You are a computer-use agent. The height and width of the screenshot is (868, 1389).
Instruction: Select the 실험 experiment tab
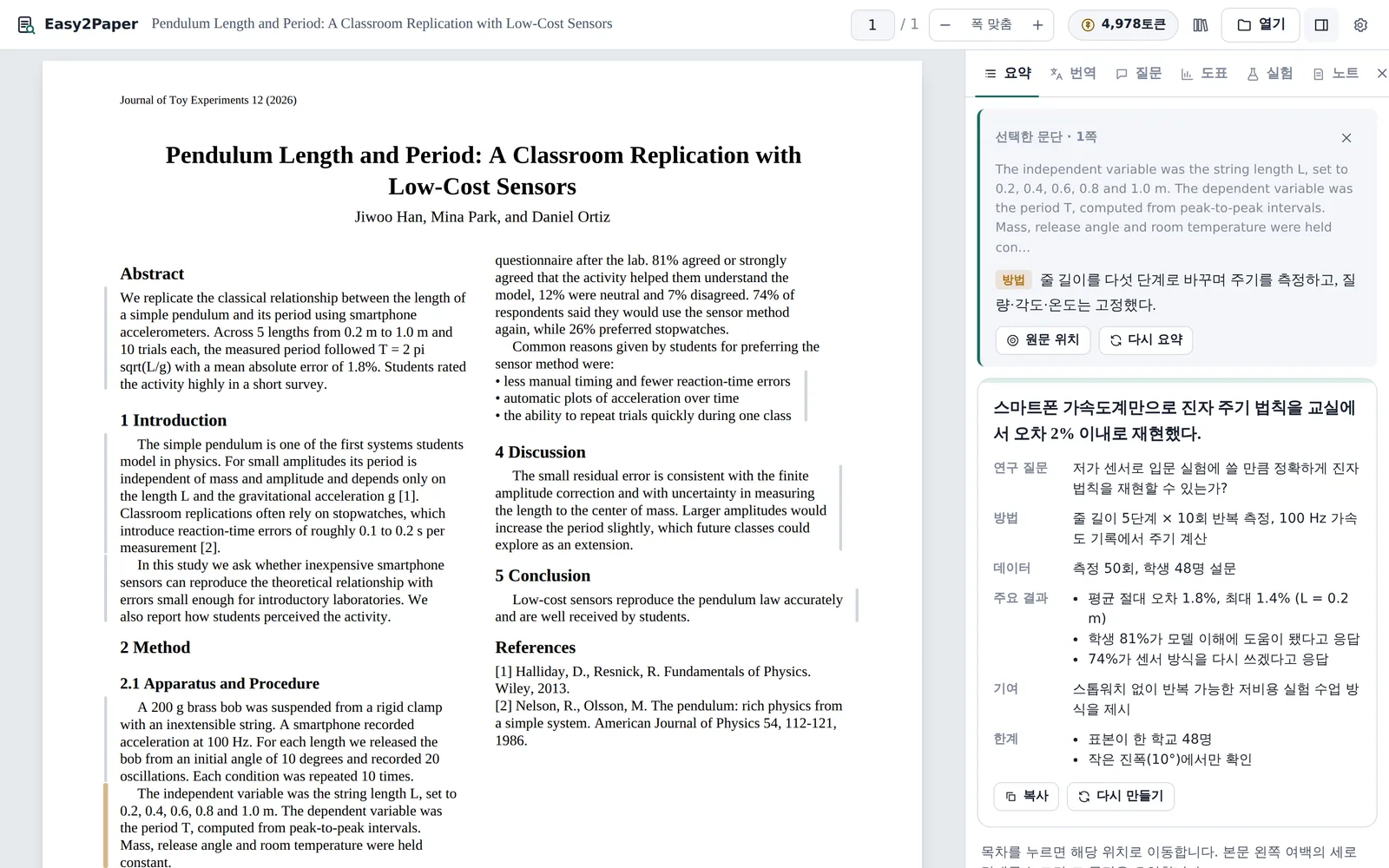1269,74
